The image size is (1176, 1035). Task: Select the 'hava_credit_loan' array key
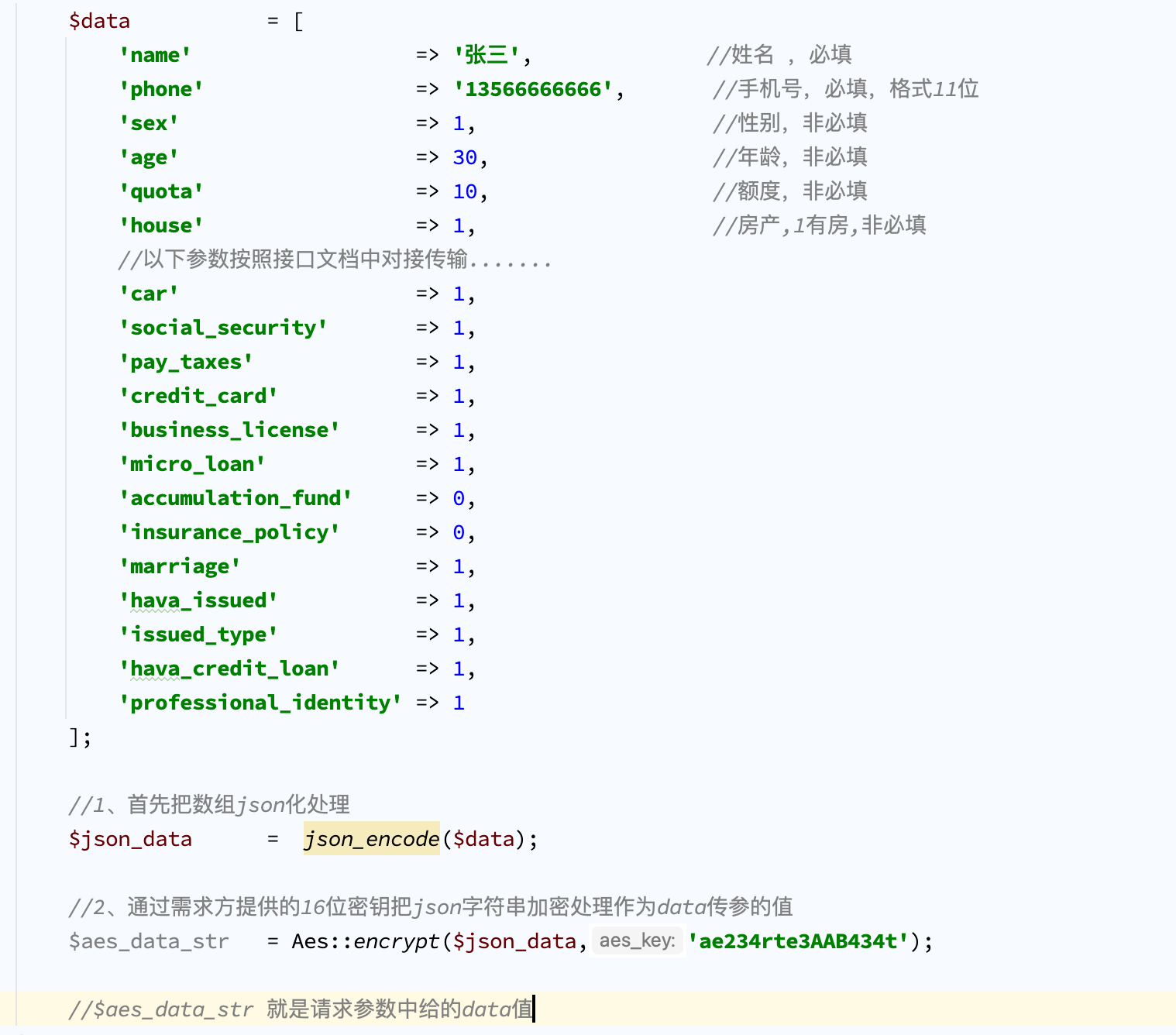pyautogui.click(x=229, y=669)
